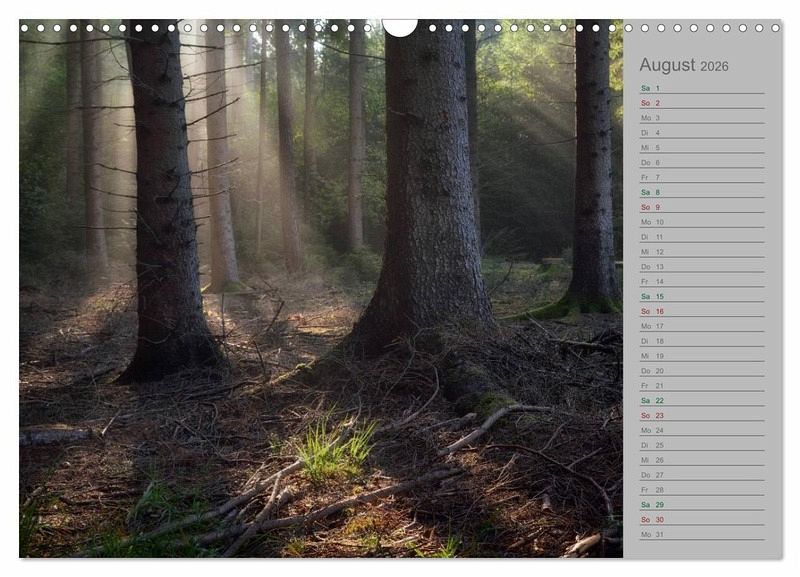Select the Do 20 date row
The image size is (800, 577).
click(701, 371)
